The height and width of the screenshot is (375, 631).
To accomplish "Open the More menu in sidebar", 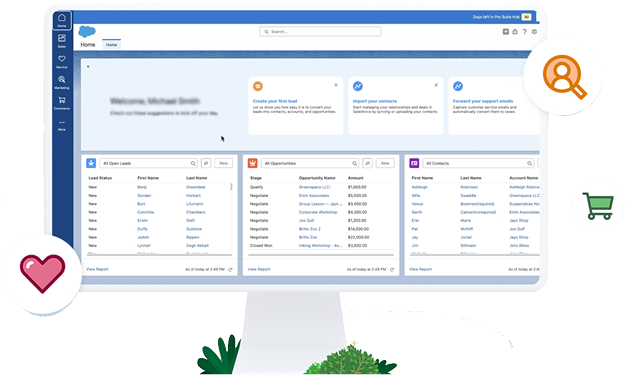I will tap(62, 125).
